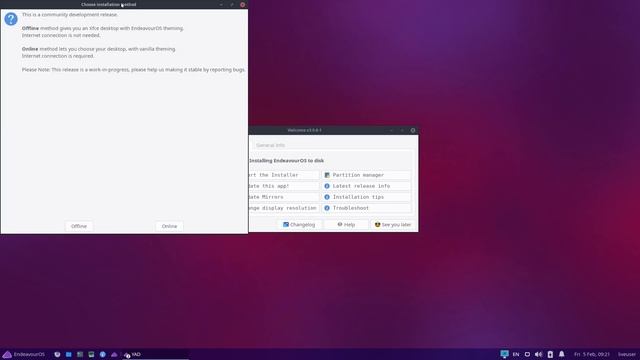Open the display icon in the system tray
Screen dimensions: 640x360
coord(504,354)
